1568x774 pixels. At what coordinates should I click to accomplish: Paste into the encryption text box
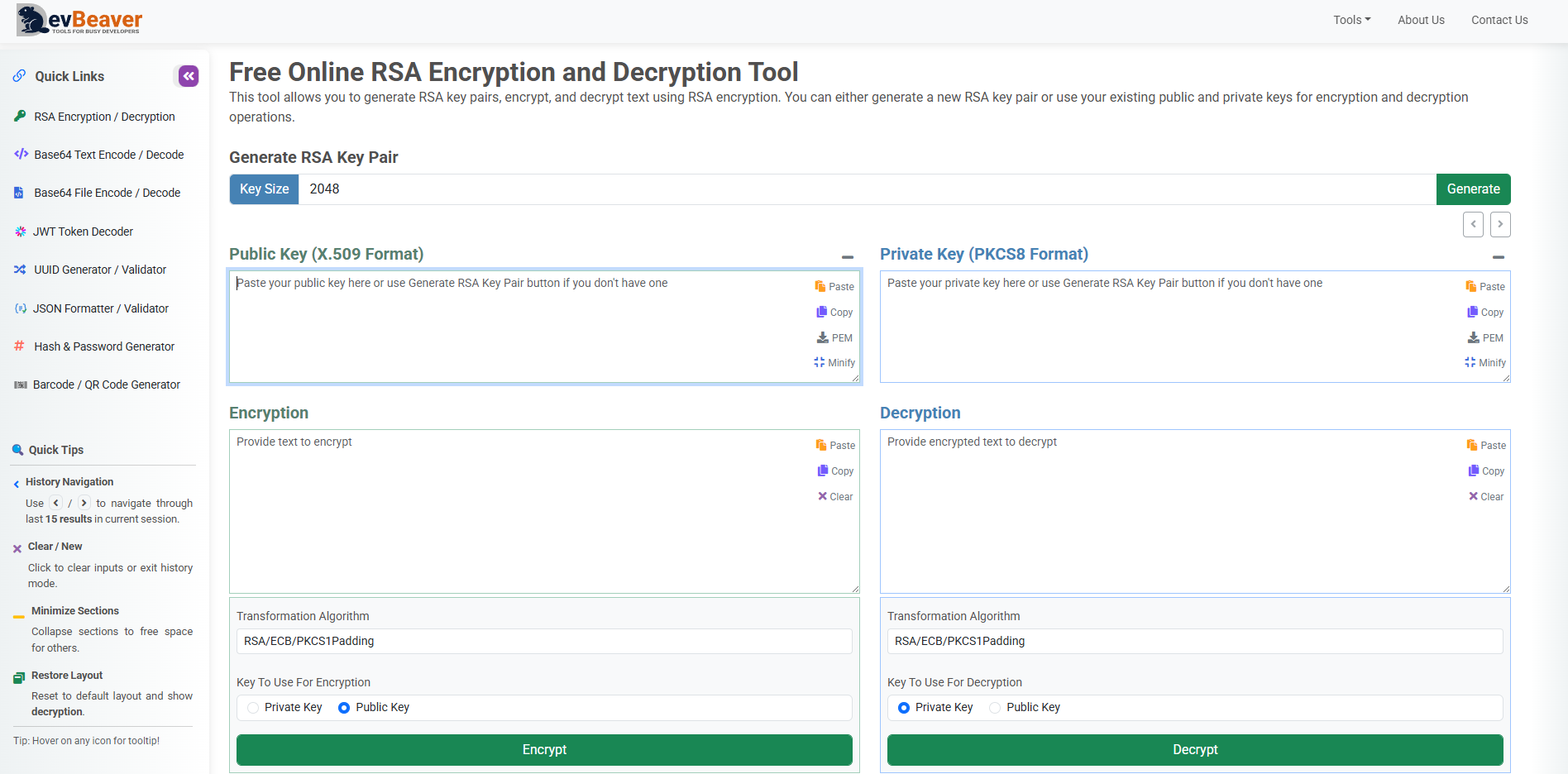point(835,445)
